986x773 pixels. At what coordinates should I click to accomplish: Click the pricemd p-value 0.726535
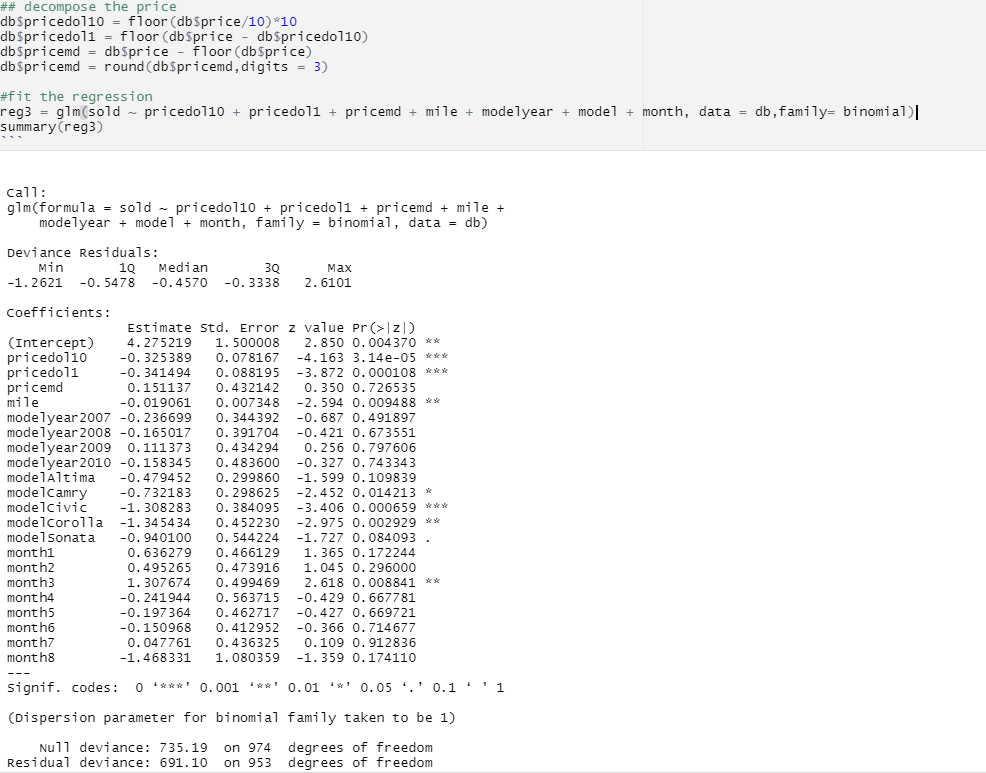[x=384, y=388]
